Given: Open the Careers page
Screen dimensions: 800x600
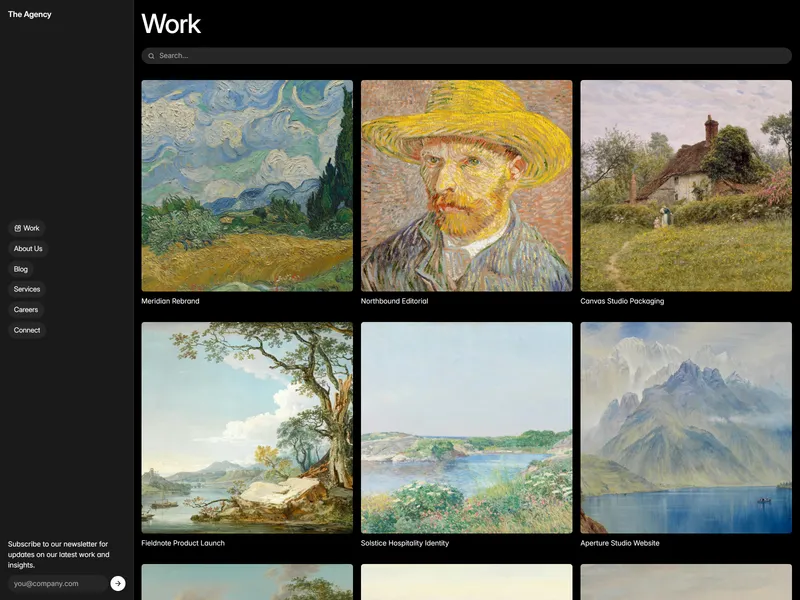Looking at the screenshot, I should point(26,310).
